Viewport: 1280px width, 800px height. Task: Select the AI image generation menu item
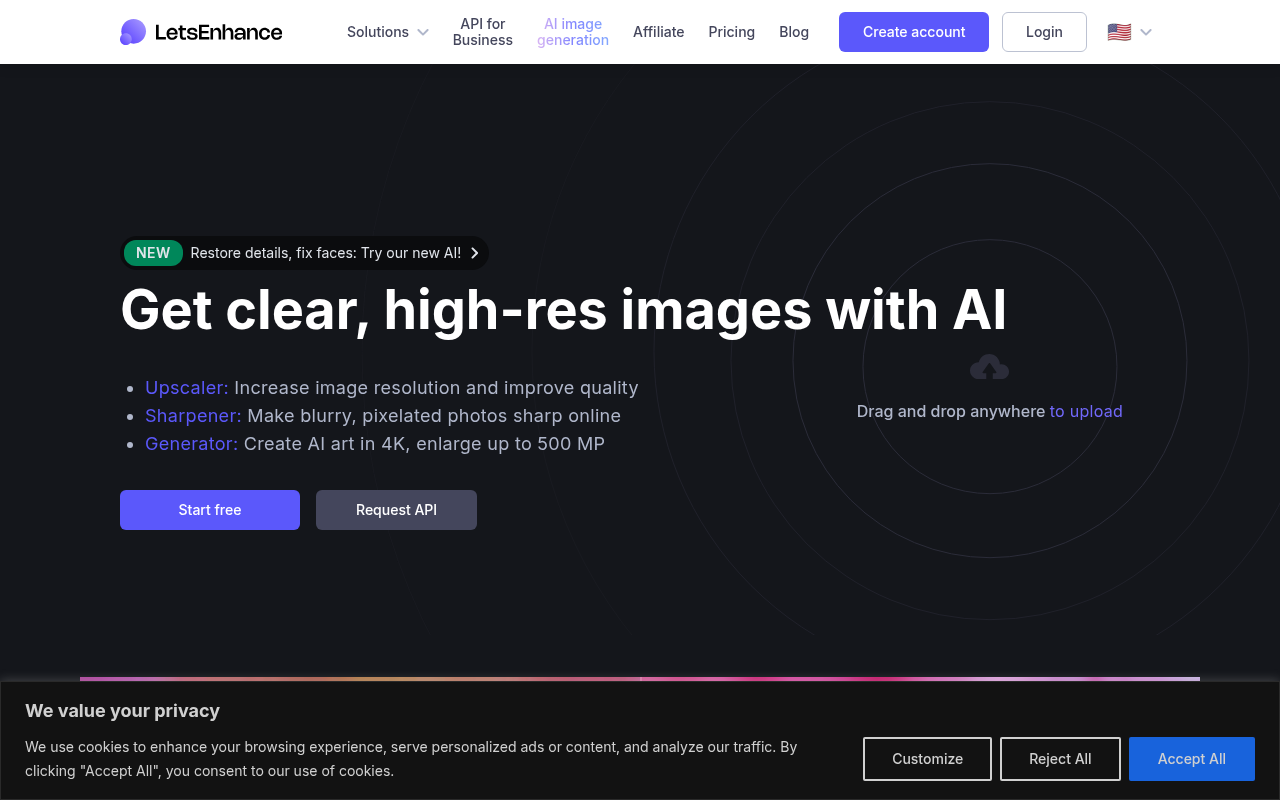coord(572,32)
